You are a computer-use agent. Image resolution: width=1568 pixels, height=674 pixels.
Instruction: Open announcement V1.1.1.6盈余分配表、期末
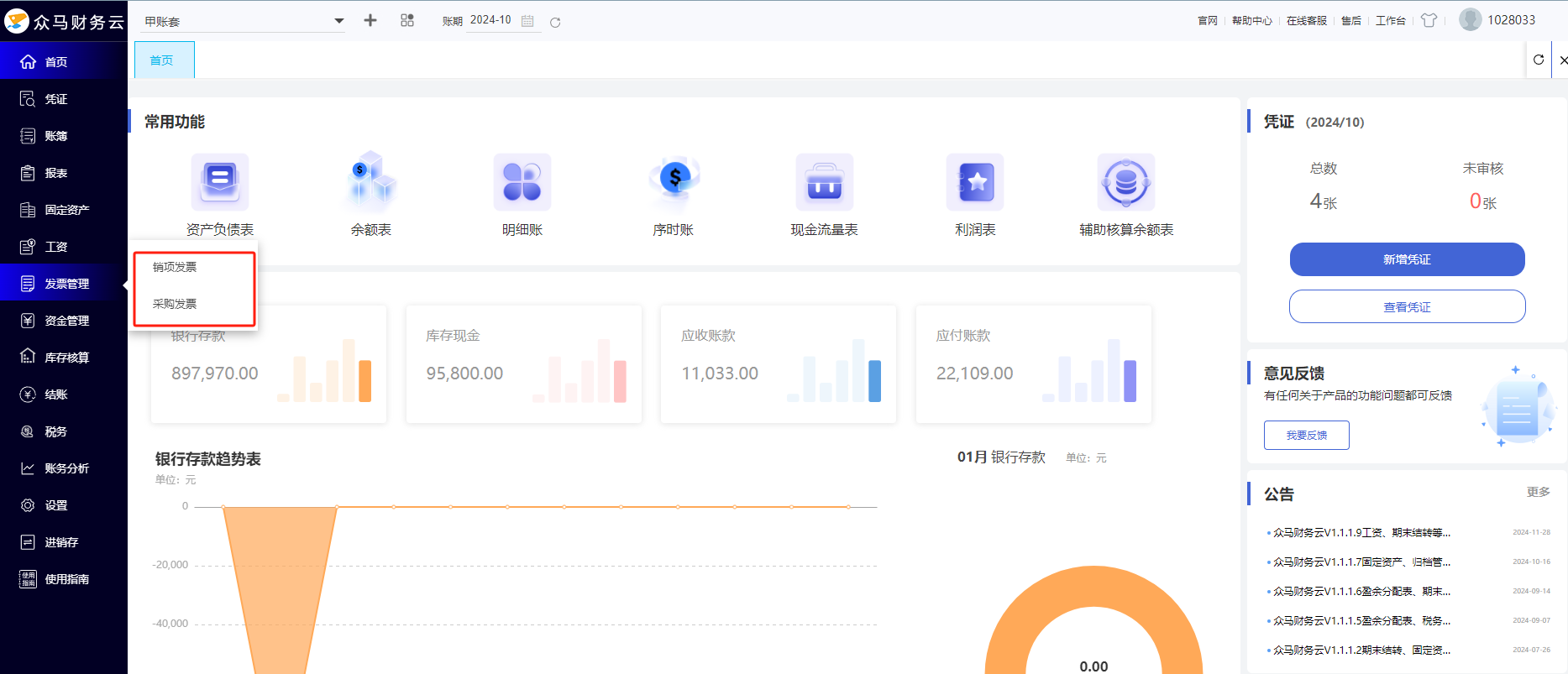click(1361, 592)
